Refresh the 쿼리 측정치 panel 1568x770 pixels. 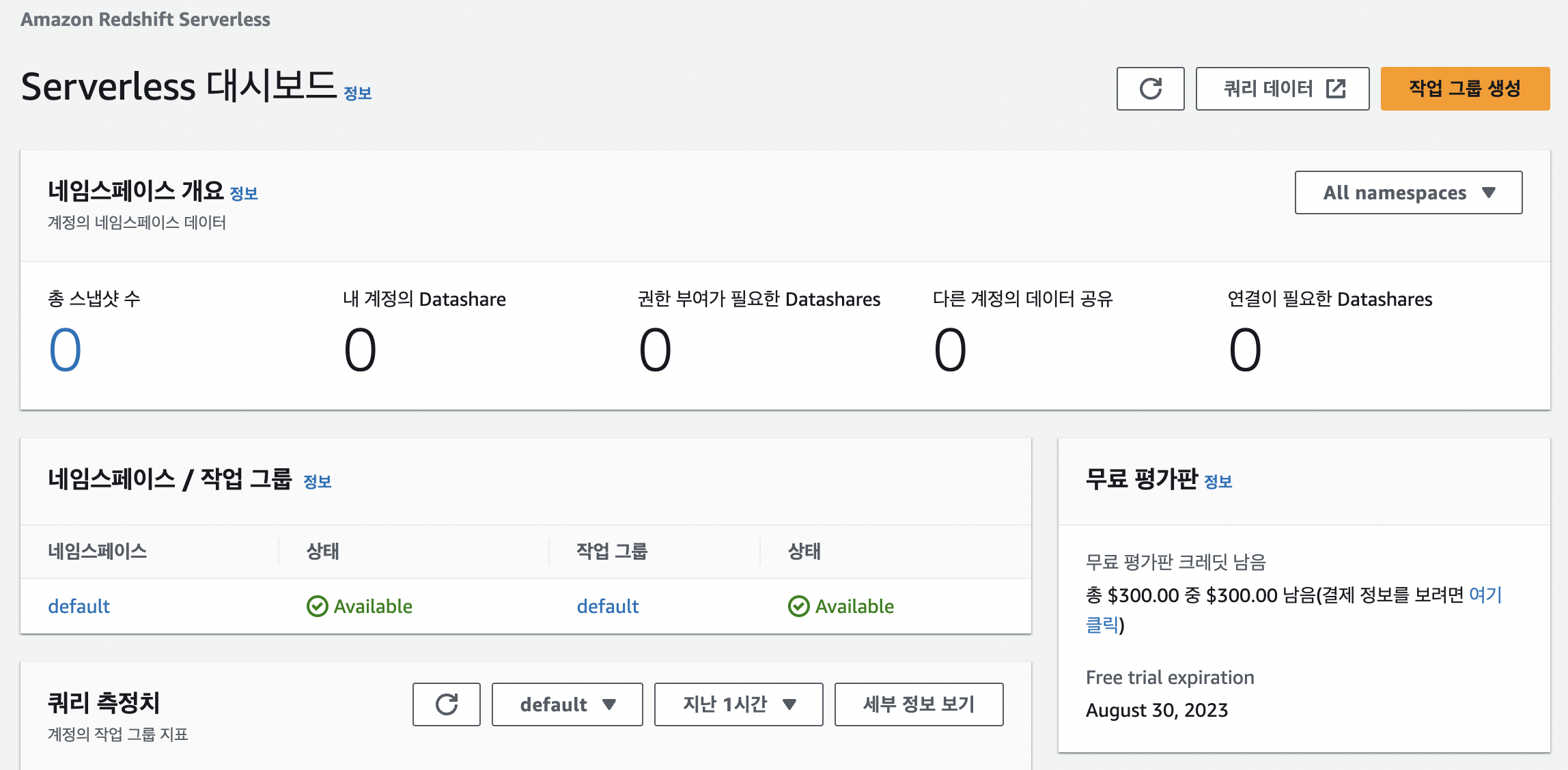pyautogui.click(x=446, y=704)
